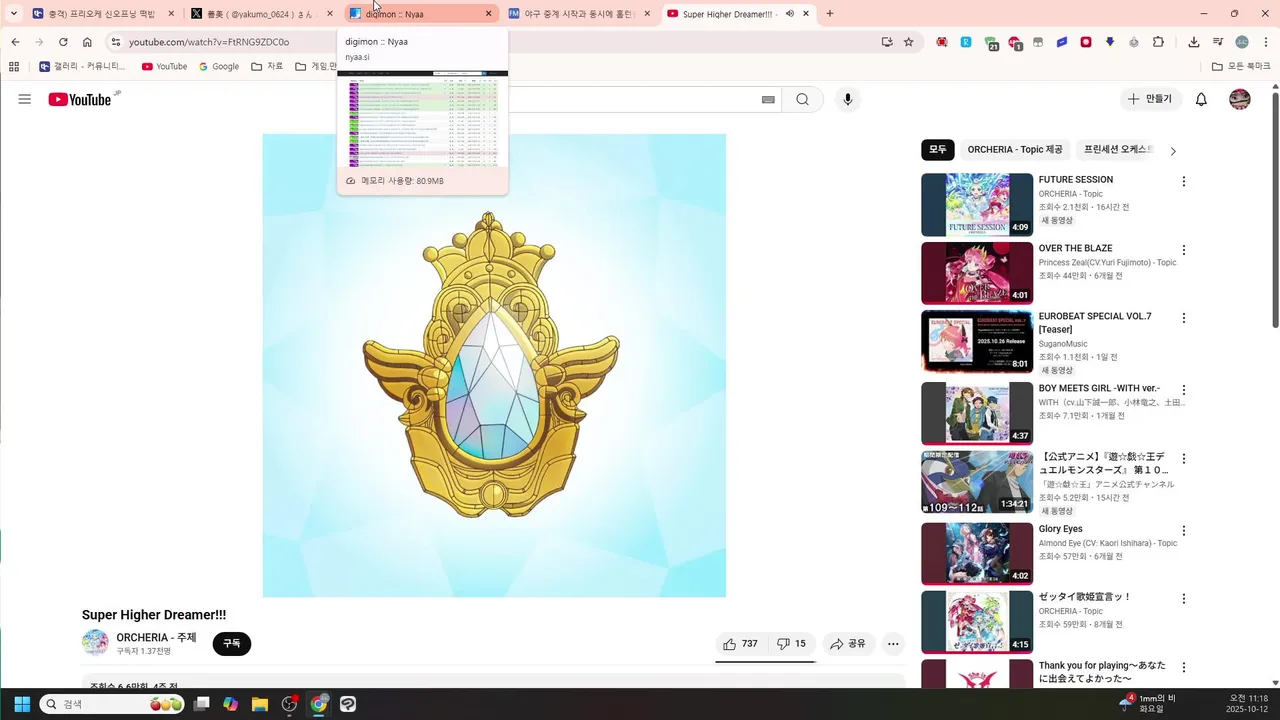Image resolution: width=1280 pixels, height=720 pixels.
Task: Open YouTube notifications bell
Action: [x=1201, y=99]
